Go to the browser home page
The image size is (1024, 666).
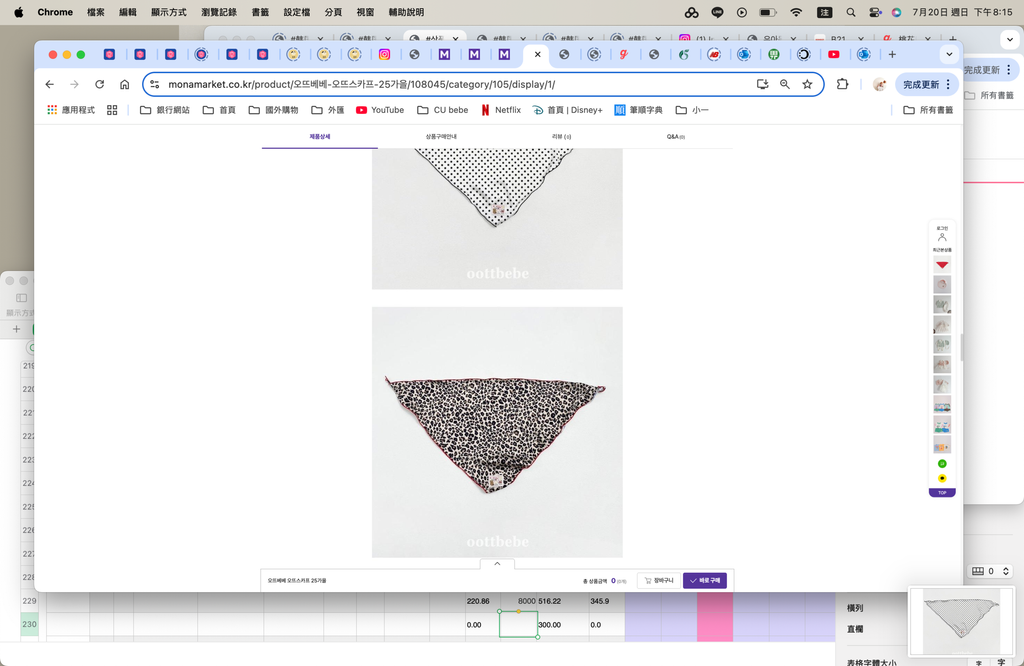(x=124, y=85)
